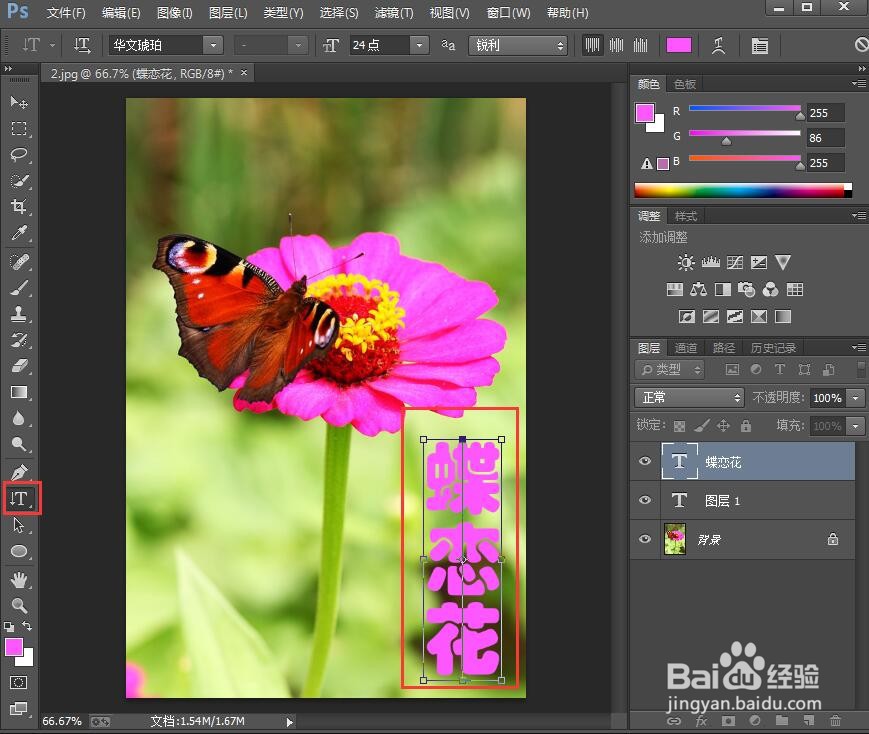
Task: Select the Quick Selection tool
Action: (19, 181)
